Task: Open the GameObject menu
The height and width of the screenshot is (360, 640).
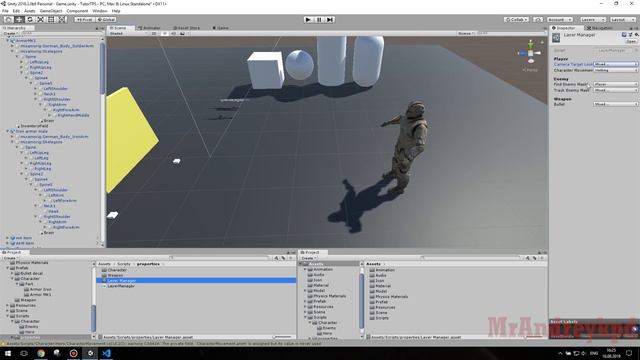Action: click(x=51, y=11)
